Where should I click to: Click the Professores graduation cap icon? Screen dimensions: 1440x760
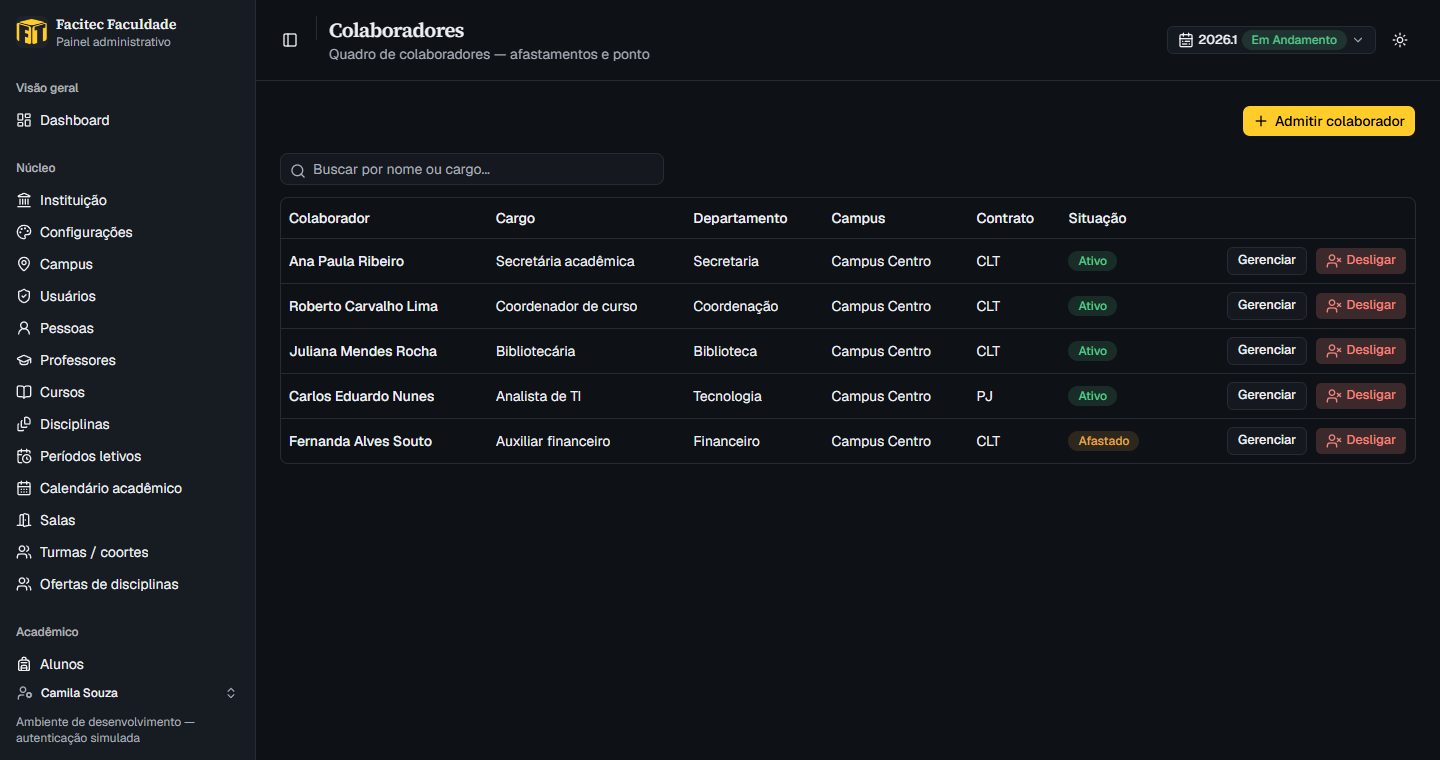[x=24, y=360]
